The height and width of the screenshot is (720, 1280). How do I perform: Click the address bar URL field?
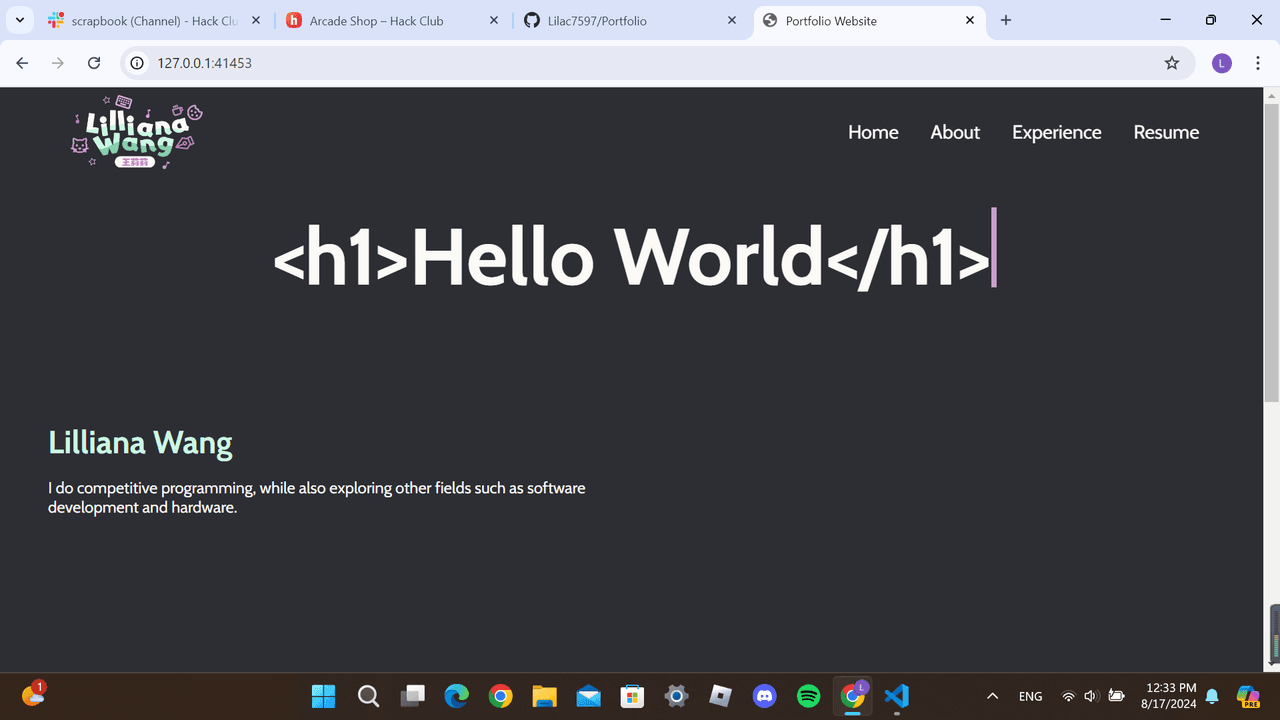click(600, 63)
